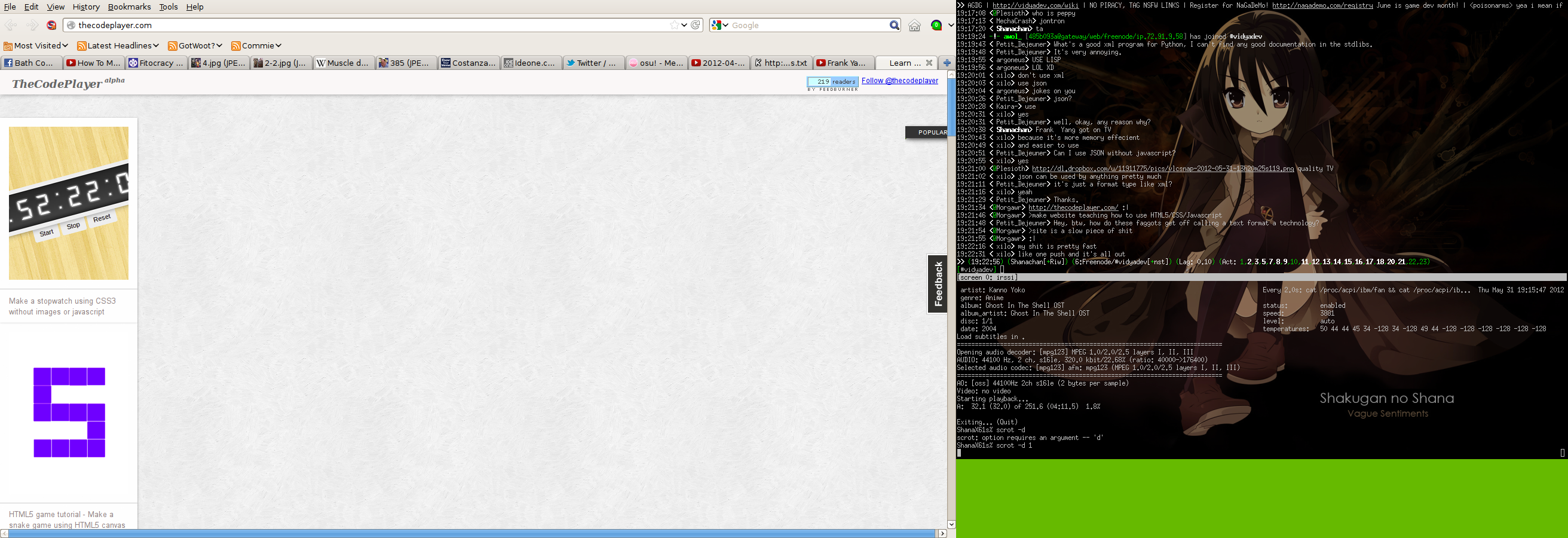Expand the GotWoot? feed dropdown
This screenshot has width=1568, height=538.
pos(195,45)
